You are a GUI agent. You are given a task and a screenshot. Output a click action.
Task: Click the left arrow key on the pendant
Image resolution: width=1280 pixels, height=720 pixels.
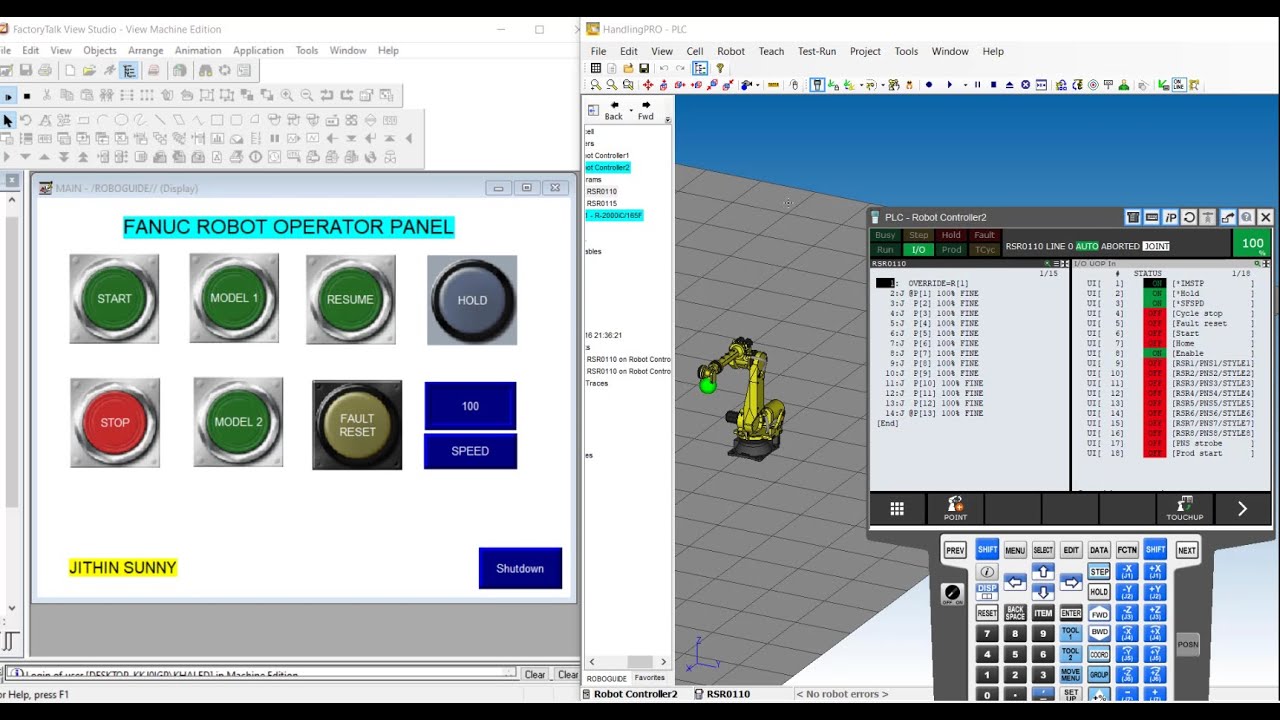[x=1015, y=582]
